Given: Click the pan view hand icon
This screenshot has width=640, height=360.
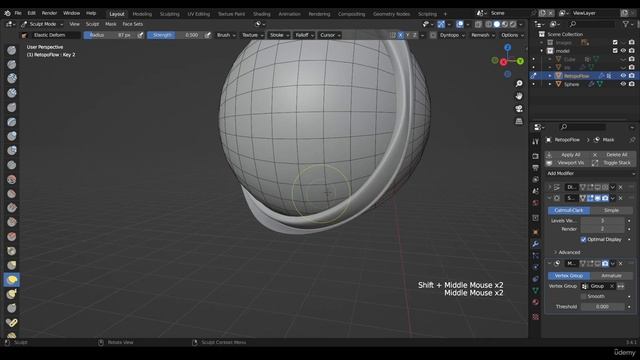Looking at the screenshot, I should [x=519, y=96].
